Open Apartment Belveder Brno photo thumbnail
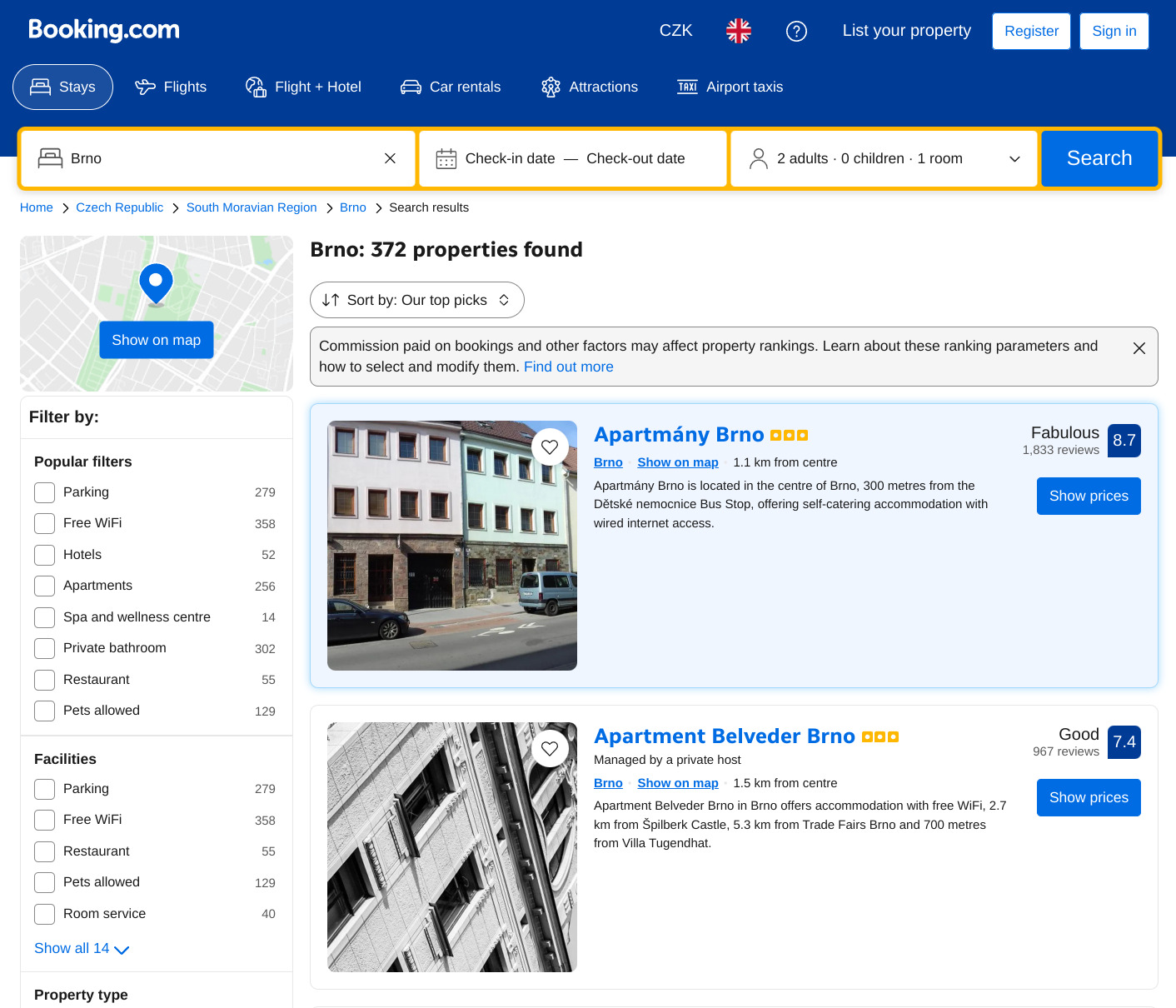 pyautogui.click(x=452, y=847)
